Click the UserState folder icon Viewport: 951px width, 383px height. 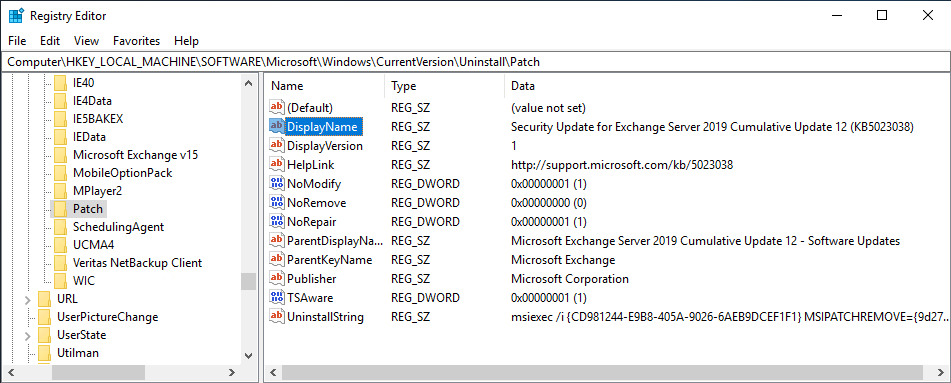(x=44, y=335)
